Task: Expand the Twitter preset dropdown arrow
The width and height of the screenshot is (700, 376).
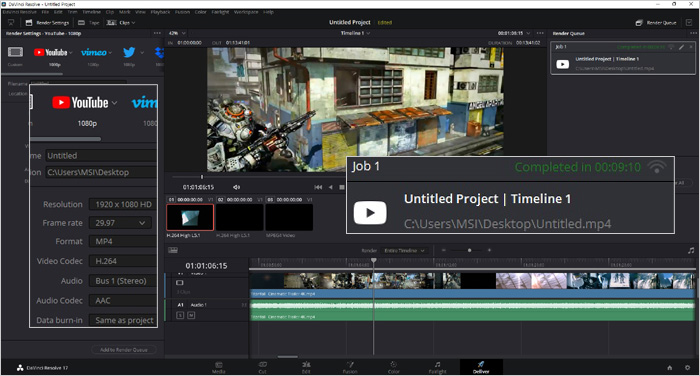Action: [142, 53]
